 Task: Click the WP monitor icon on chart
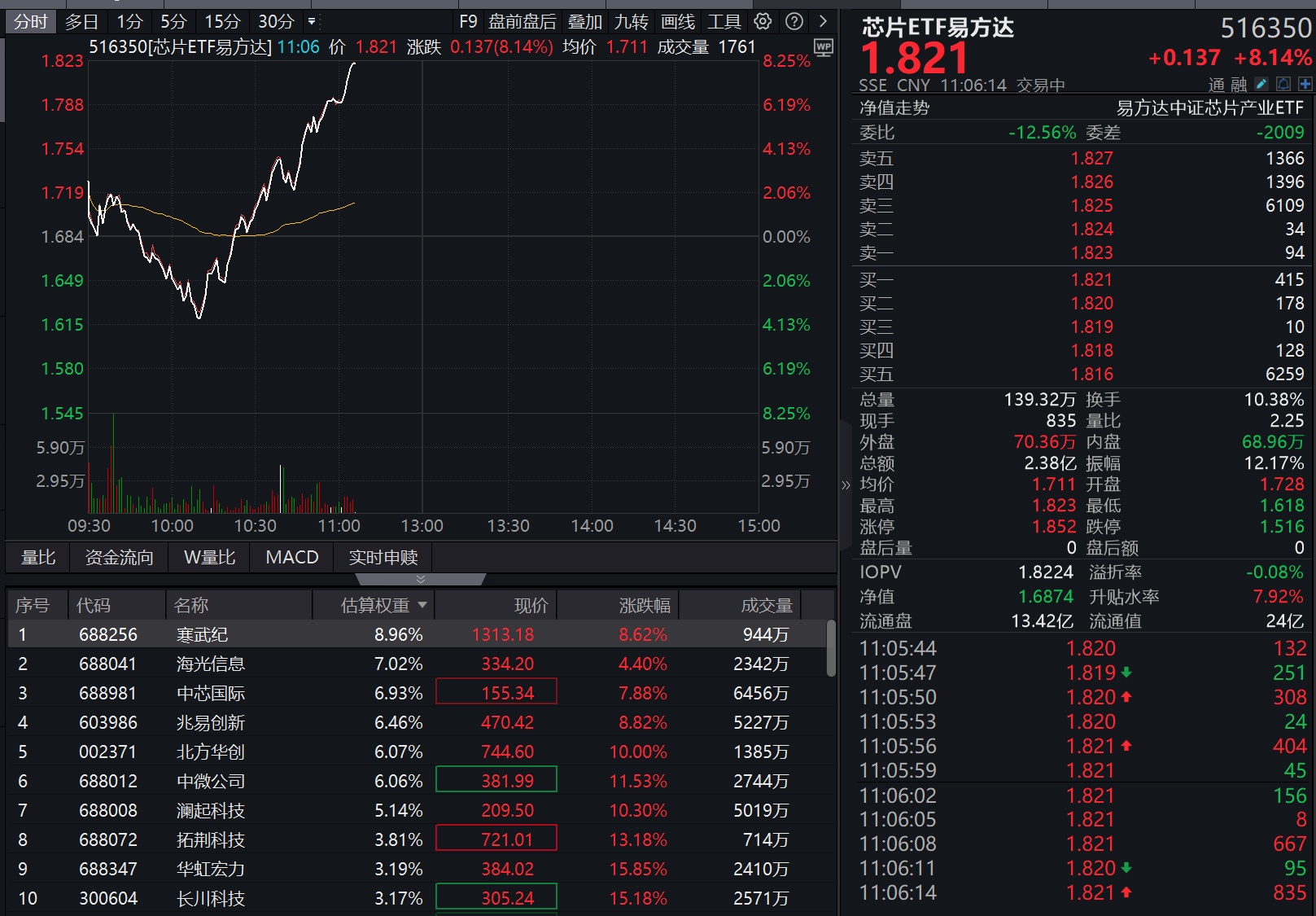click(824, 48)
